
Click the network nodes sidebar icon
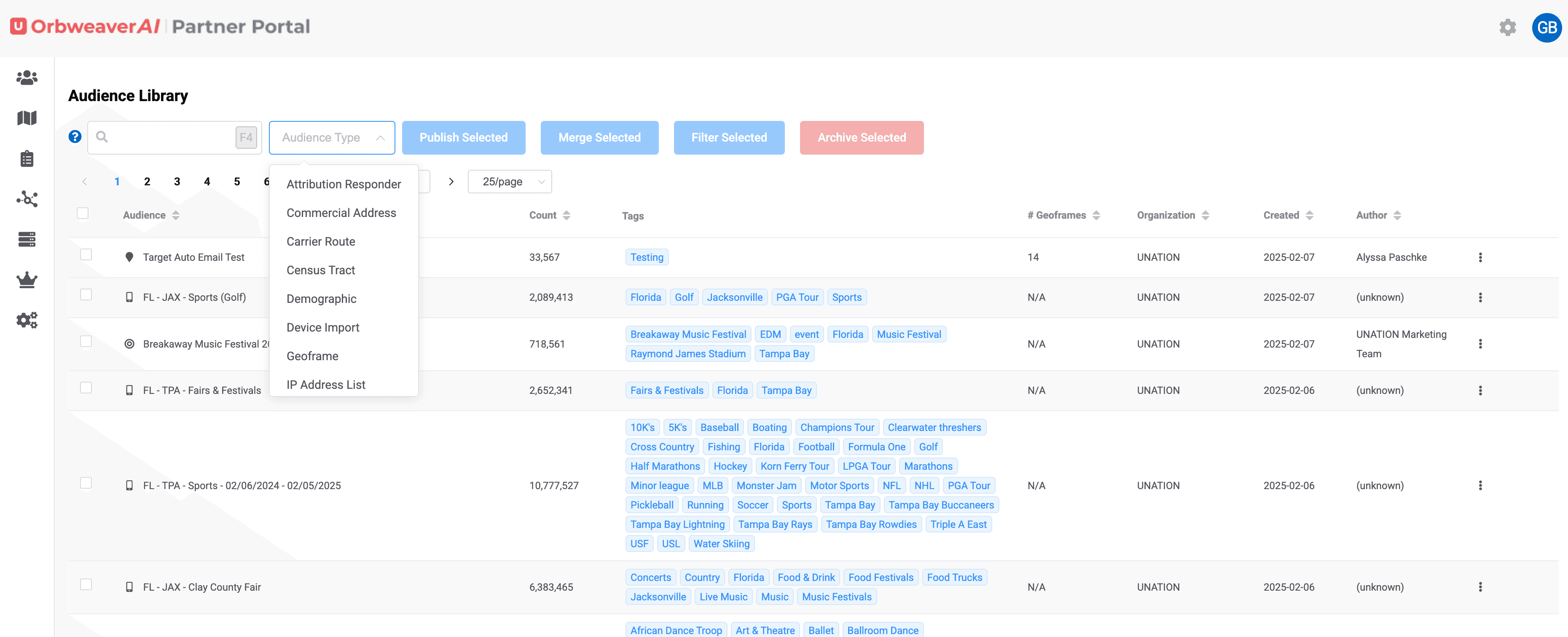coord(27,199)
